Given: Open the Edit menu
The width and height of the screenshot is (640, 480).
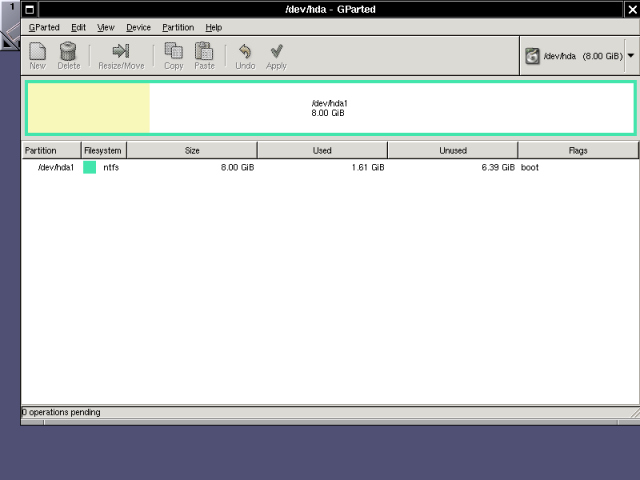Looking at the screenshot, I should pos(78,27).
